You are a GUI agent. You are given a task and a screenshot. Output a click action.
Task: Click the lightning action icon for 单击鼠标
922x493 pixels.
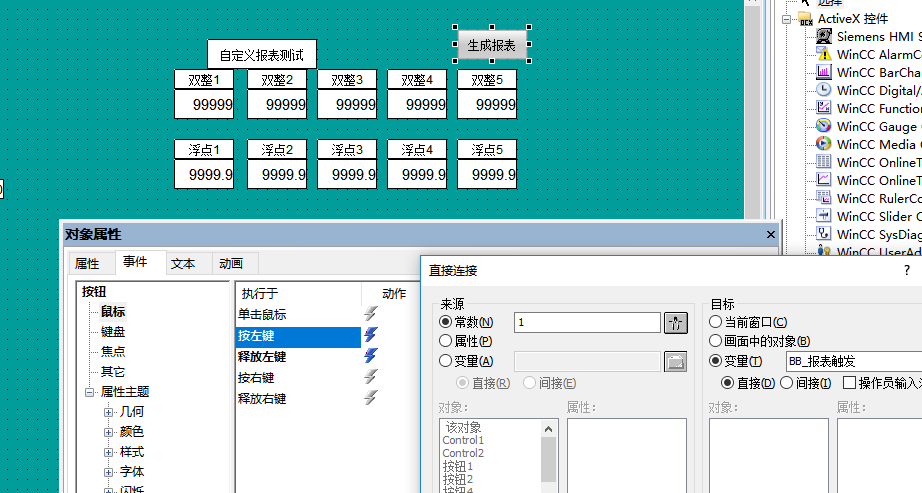click(x=371, y=314)
